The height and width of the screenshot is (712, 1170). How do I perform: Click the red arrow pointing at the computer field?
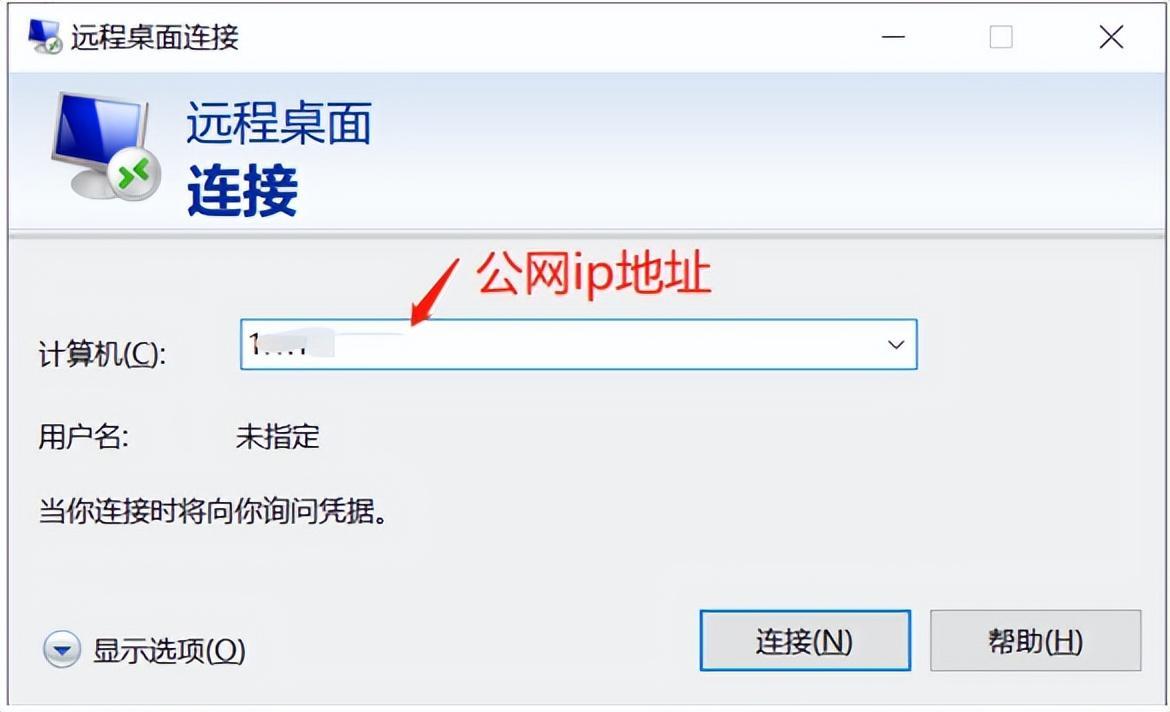(x=433, y=292)
